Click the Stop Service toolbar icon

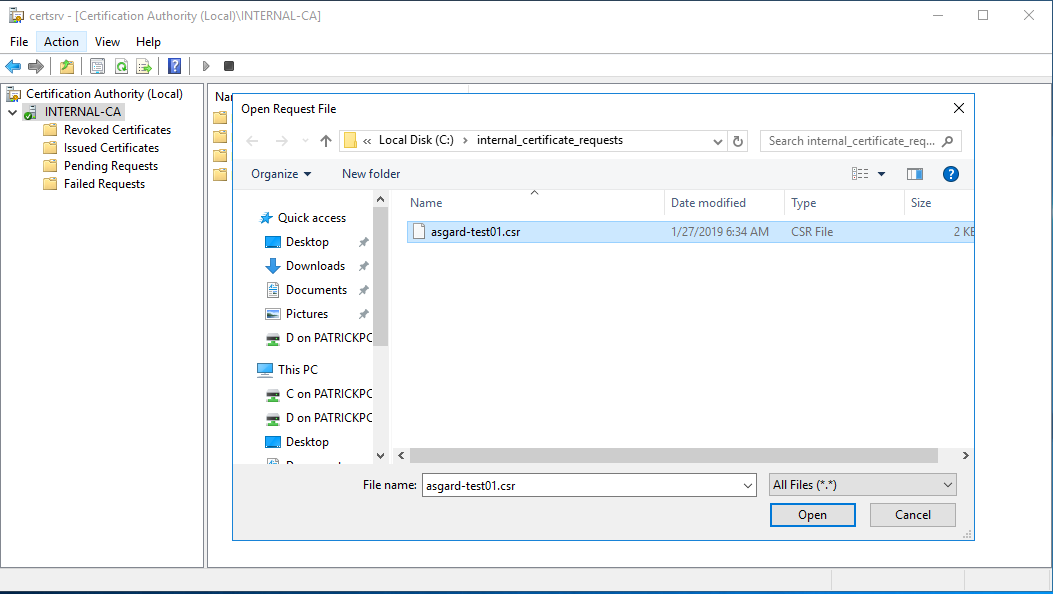(229, 66)
